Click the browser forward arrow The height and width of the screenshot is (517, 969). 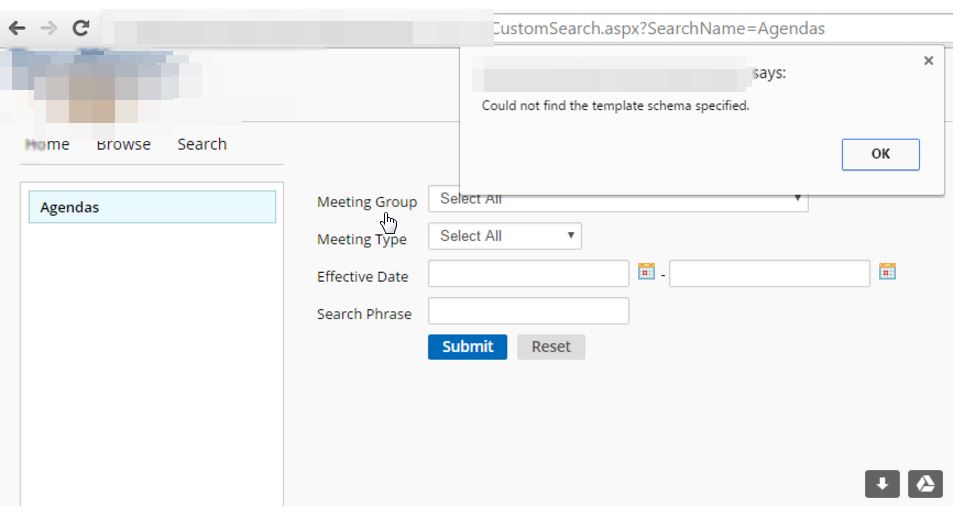coord(46,29)
